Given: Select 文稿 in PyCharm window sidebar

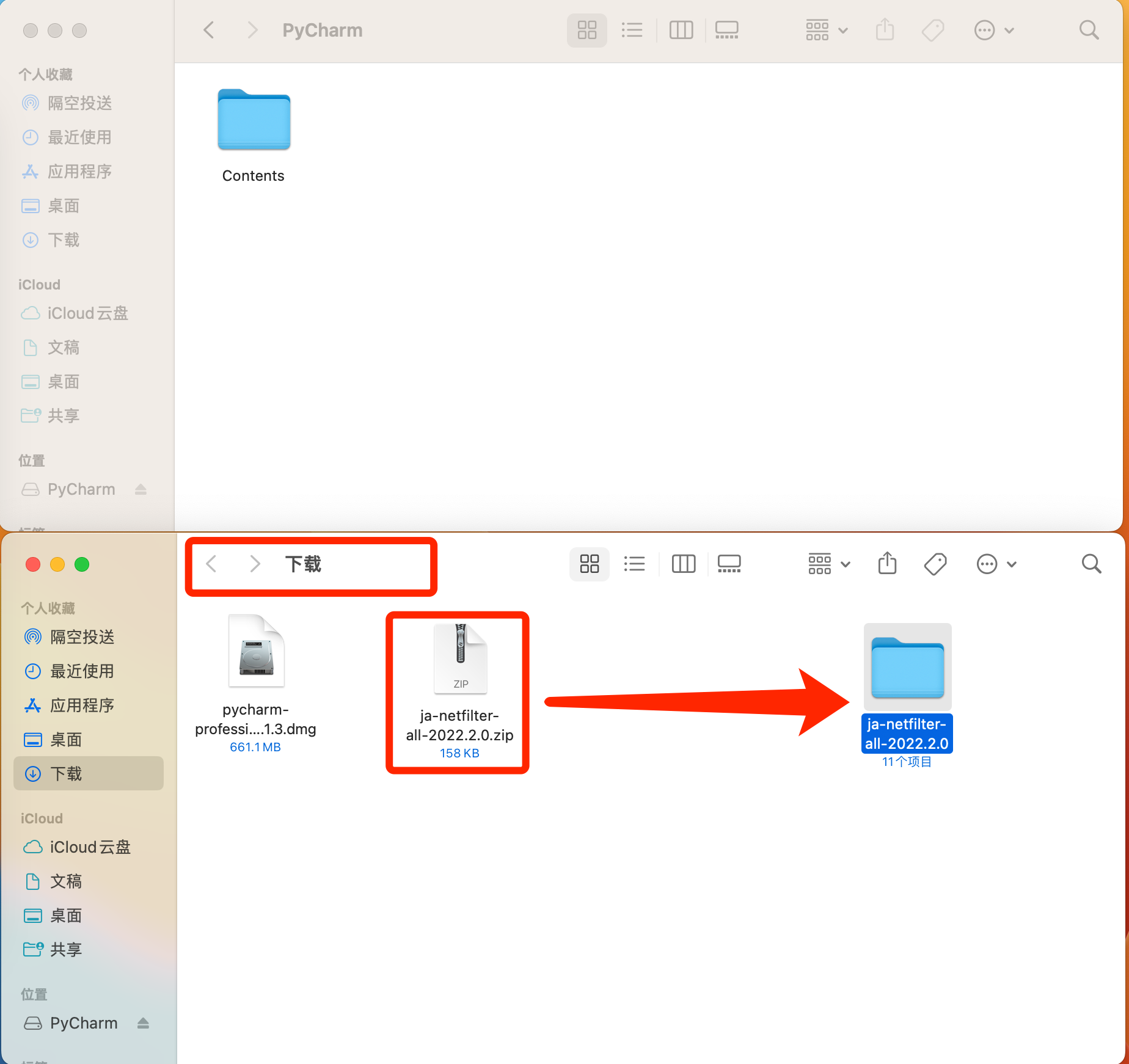Looking at the screenshot, I should click(51, 348).
